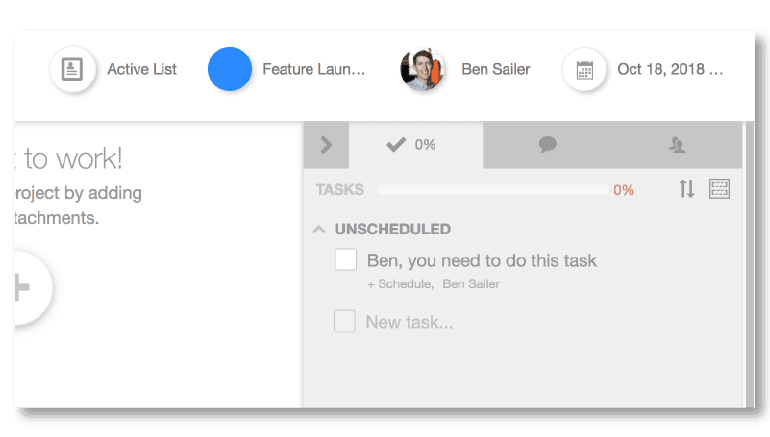Open the comments speech bubble tab

[x=548, y=145]
